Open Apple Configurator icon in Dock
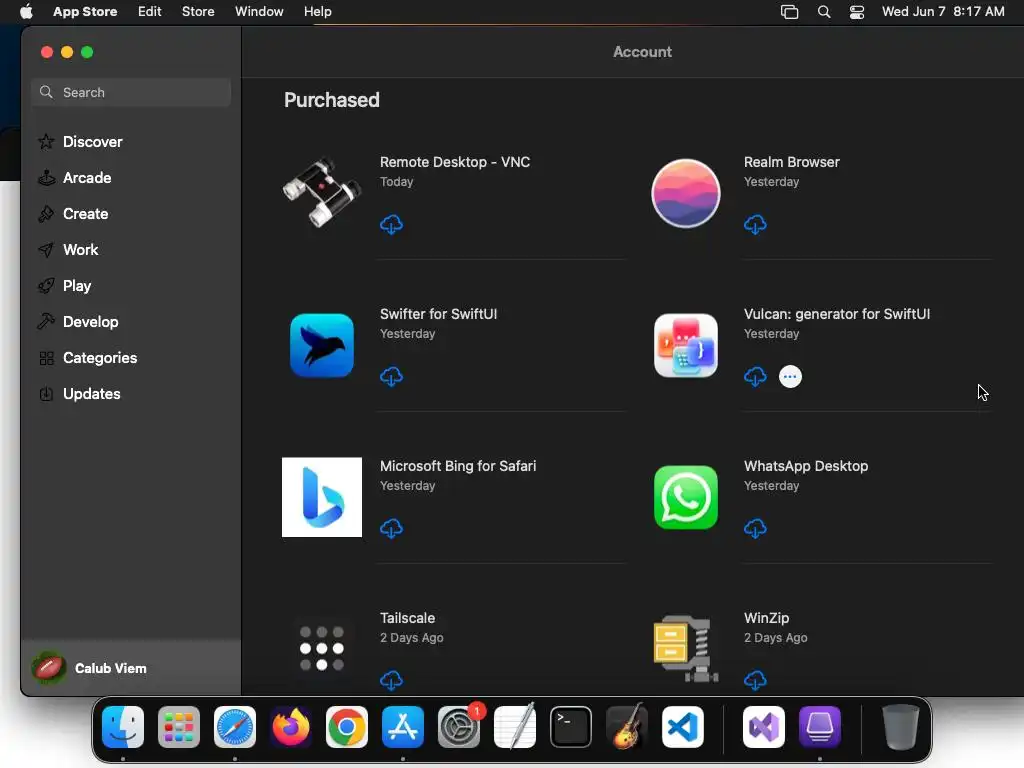1024x768 pixels. (820, 727)
